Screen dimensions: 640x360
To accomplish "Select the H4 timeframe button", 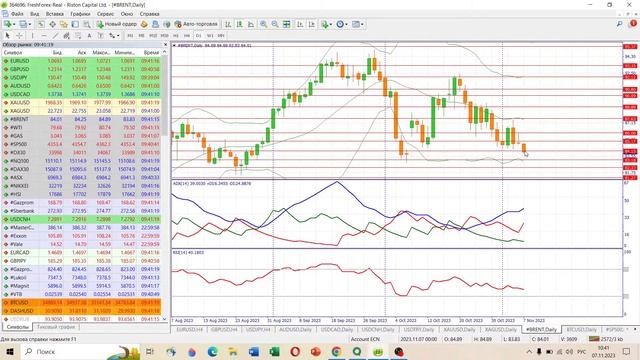I will click(187, 36).
